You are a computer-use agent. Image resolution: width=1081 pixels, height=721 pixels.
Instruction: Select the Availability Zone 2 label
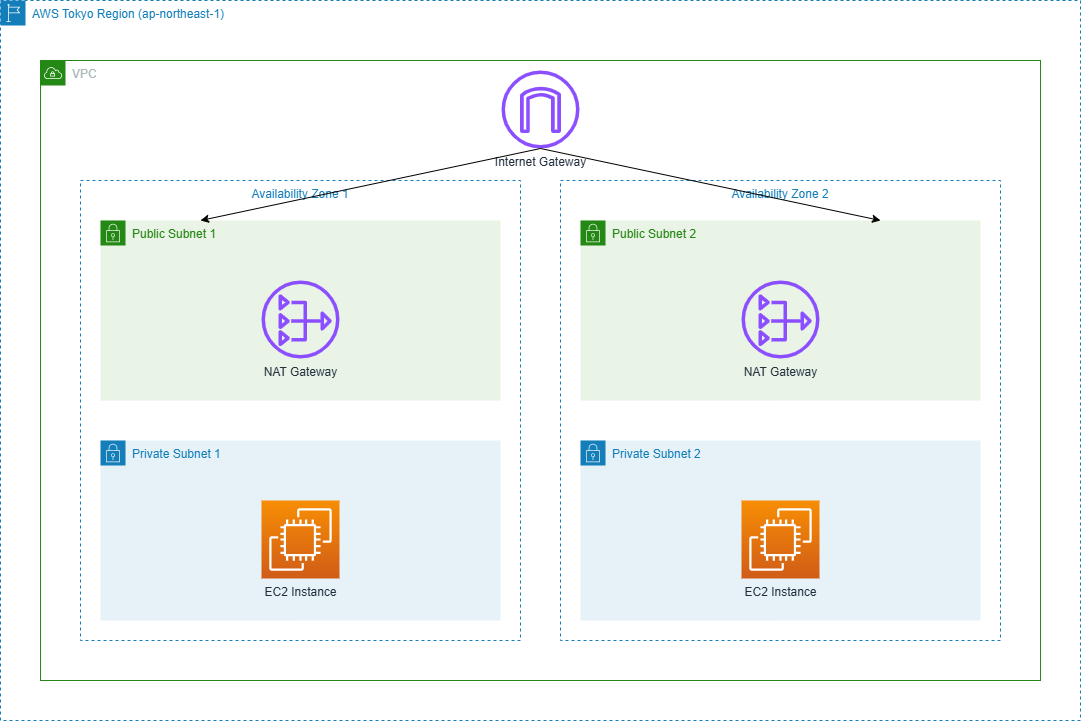781,193
